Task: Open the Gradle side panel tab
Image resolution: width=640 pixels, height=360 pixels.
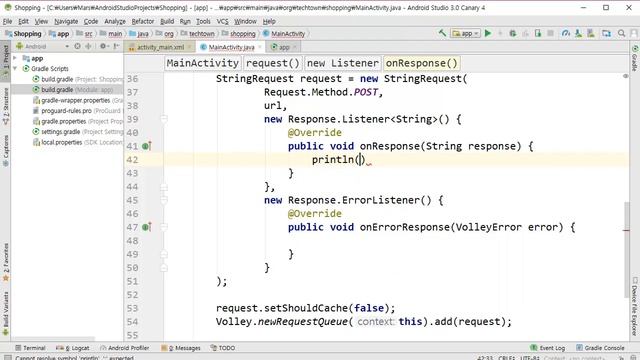Action: pos(635,58)
